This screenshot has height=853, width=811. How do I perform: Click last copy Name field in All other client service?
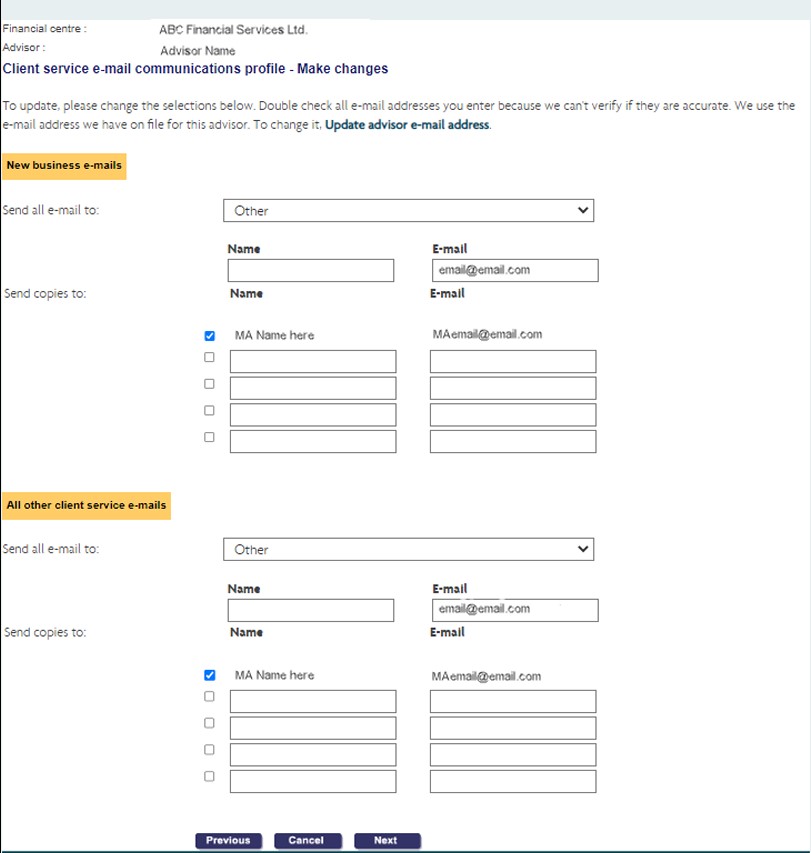click(313, 781)
